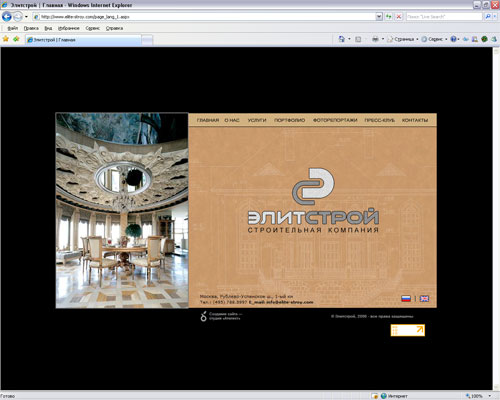Open the ПРЕСС-КЛУБ page
This screenshot has width=500, height=400.
click(x=380, y=120)
